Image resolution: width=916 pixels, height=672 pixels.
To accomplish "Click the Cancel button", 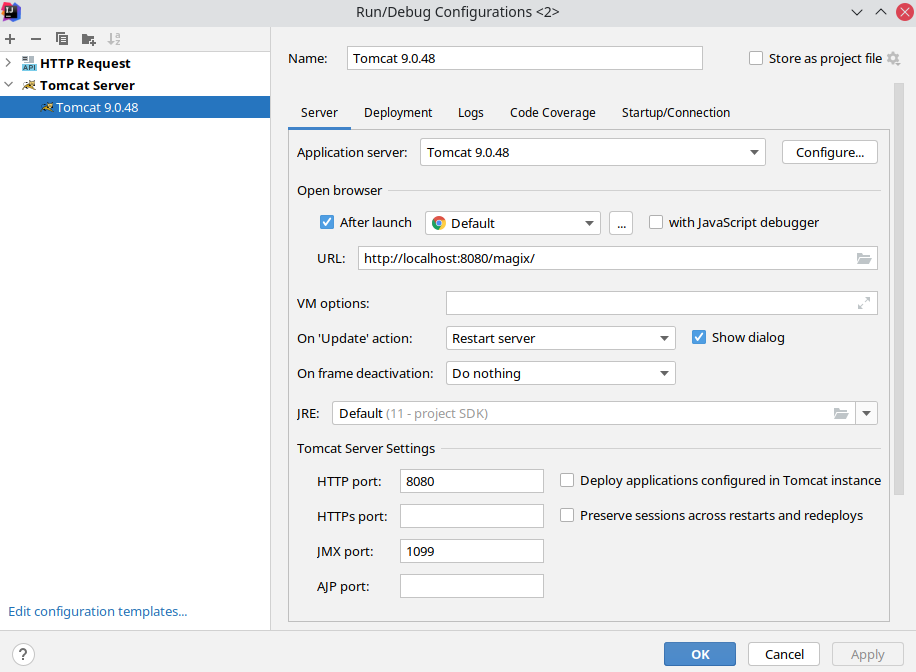I will pos(784,654).
